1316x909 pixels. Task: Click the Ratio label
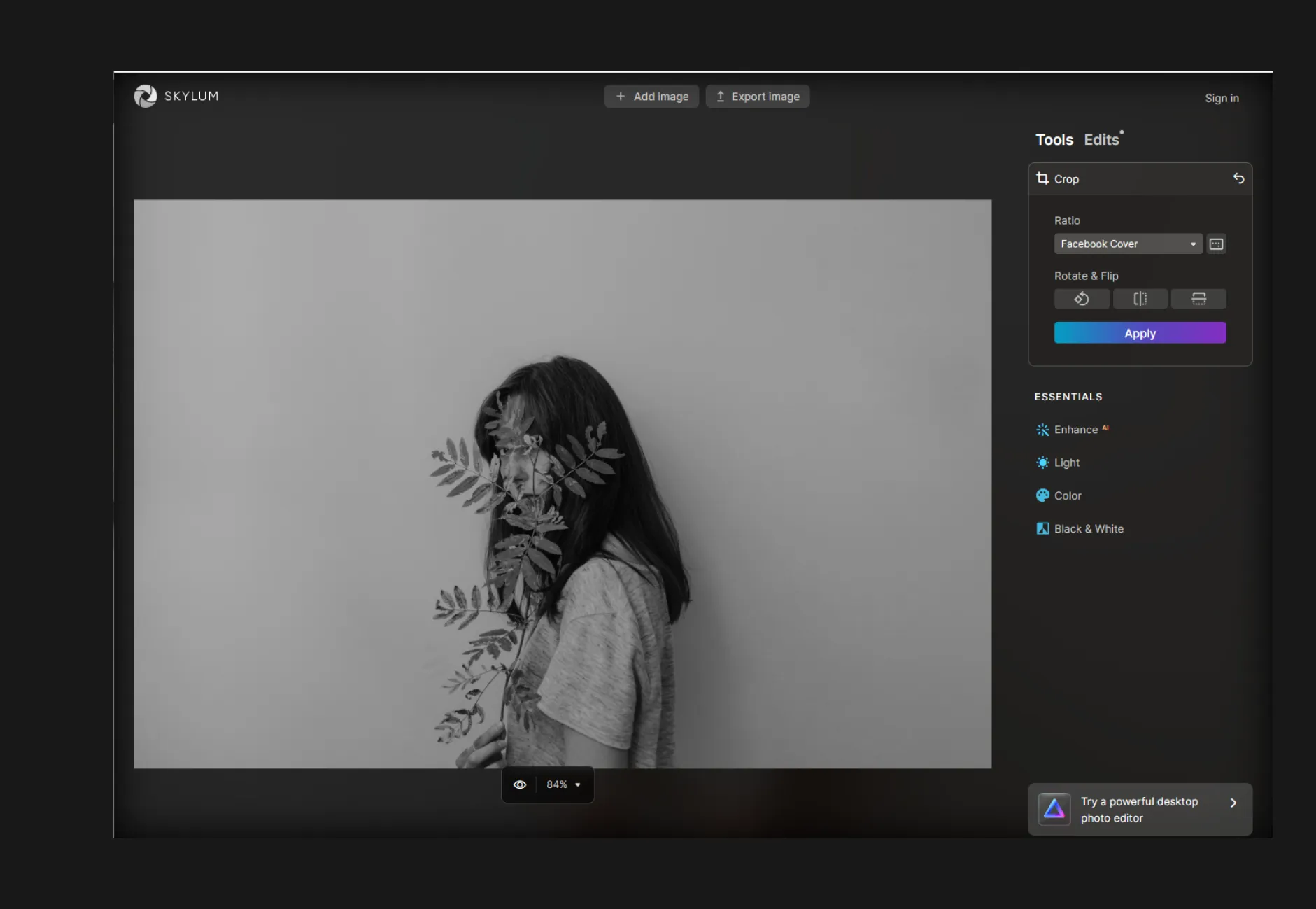[x=1067, y=220]
